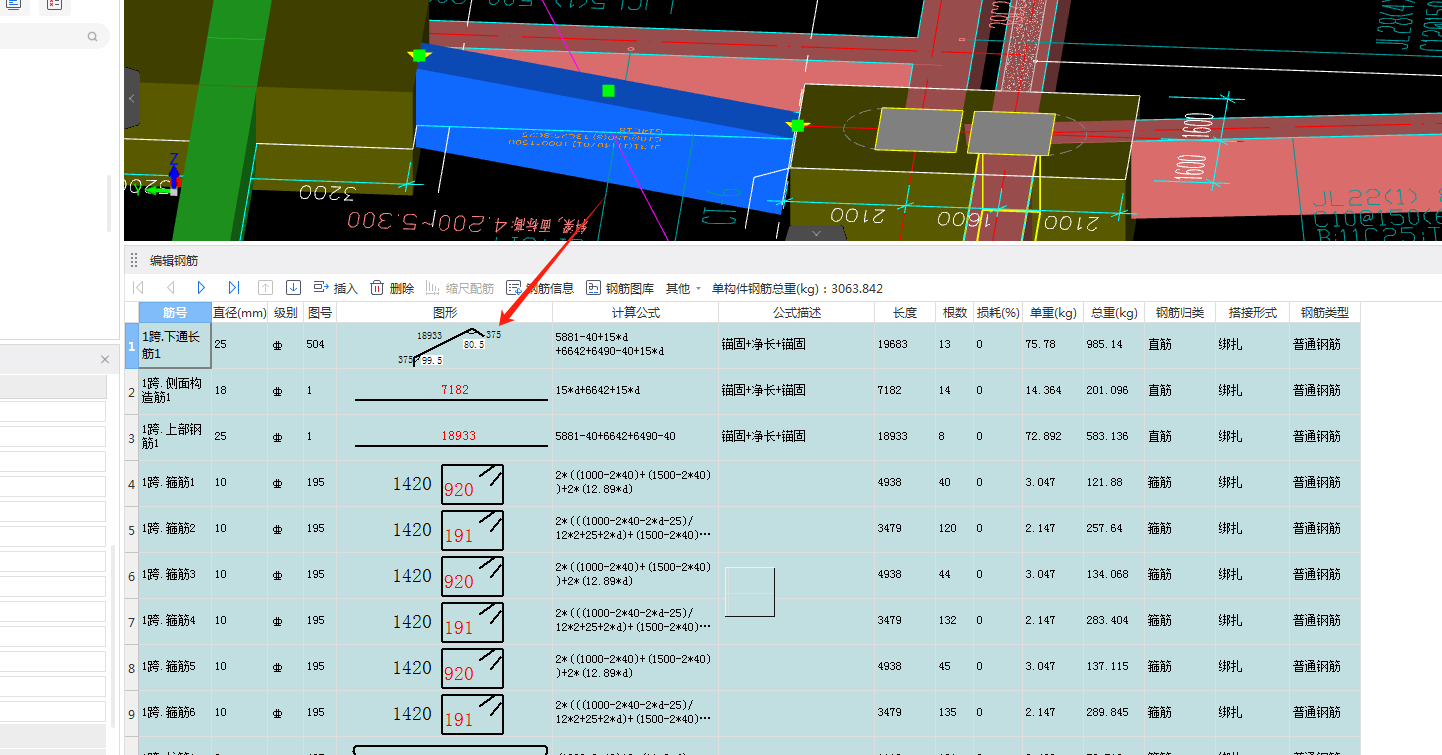This screenshot has height=755, width=1442.
Task: Select the green grip at beam right end
Action: pyautogui.click(x=797, y=125)
